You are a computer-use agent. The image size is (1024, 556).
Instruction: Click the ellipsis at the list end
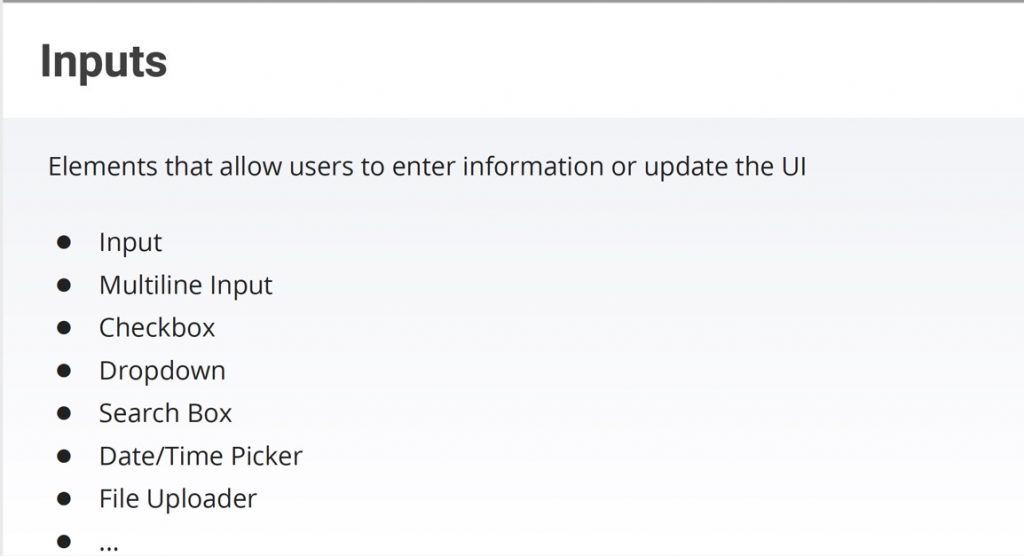coord(108,548)
